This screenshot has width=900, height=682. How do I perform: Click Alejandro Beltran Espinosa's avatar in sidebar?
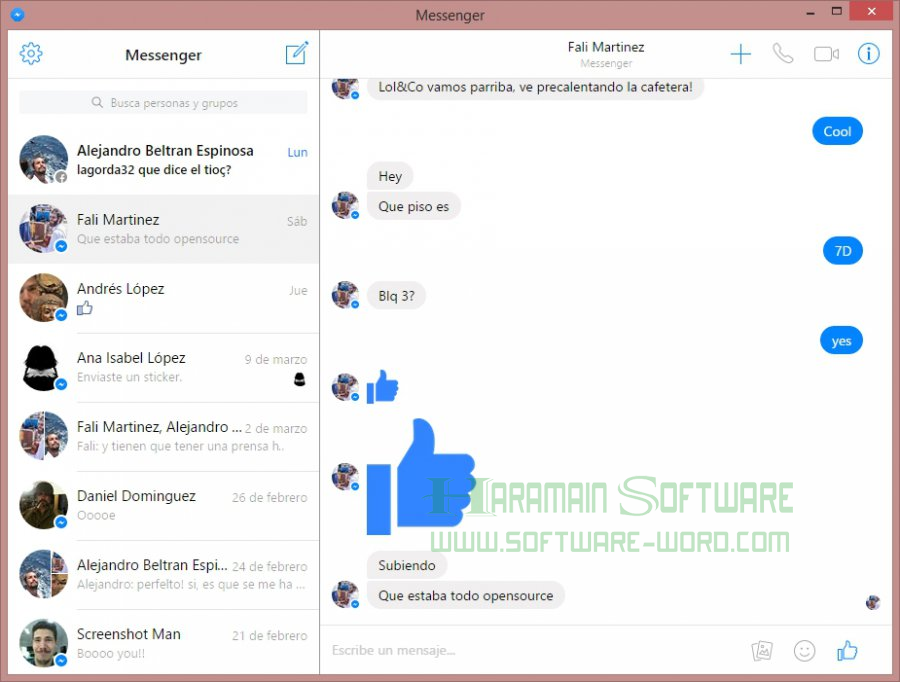(x=44, y=160)
